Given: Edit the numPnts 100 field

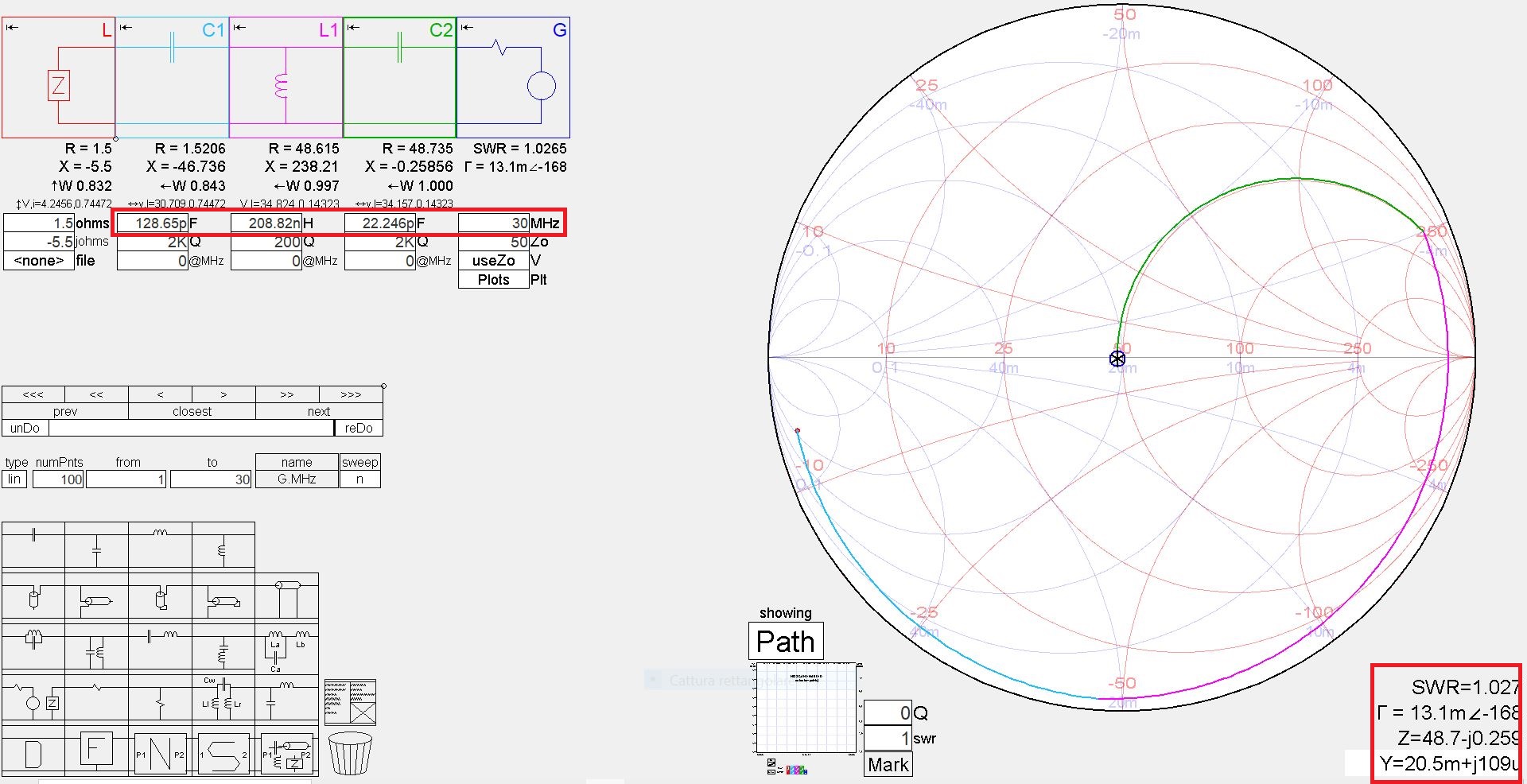Looking at the screenshot, I should click(x=57, y=479).
